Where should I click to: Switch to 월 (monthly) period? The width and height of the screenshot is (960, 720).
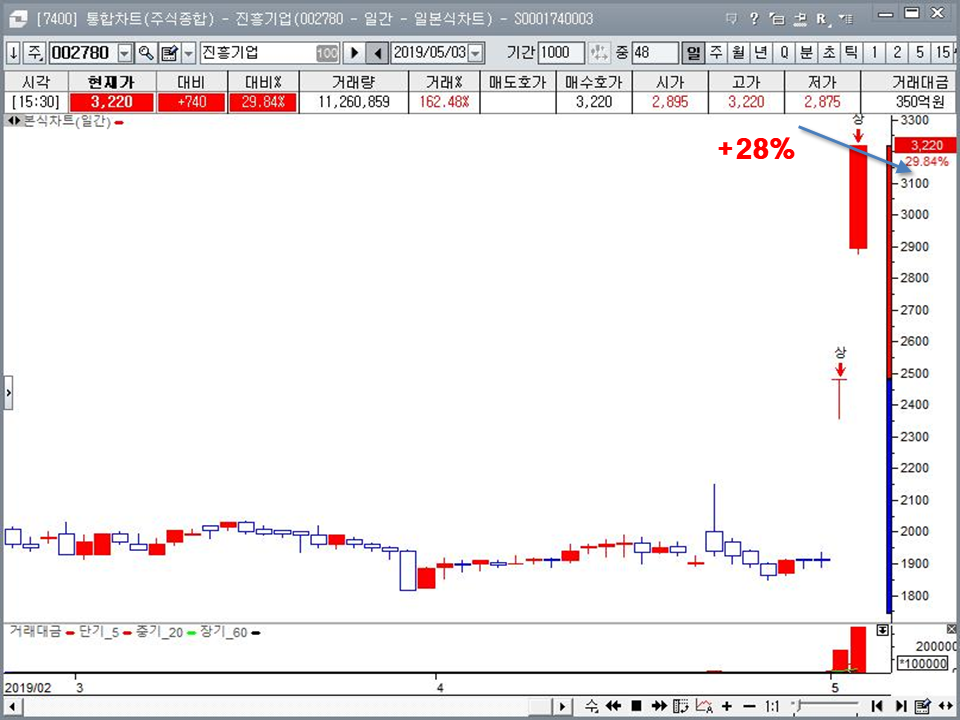coord(738,53)
